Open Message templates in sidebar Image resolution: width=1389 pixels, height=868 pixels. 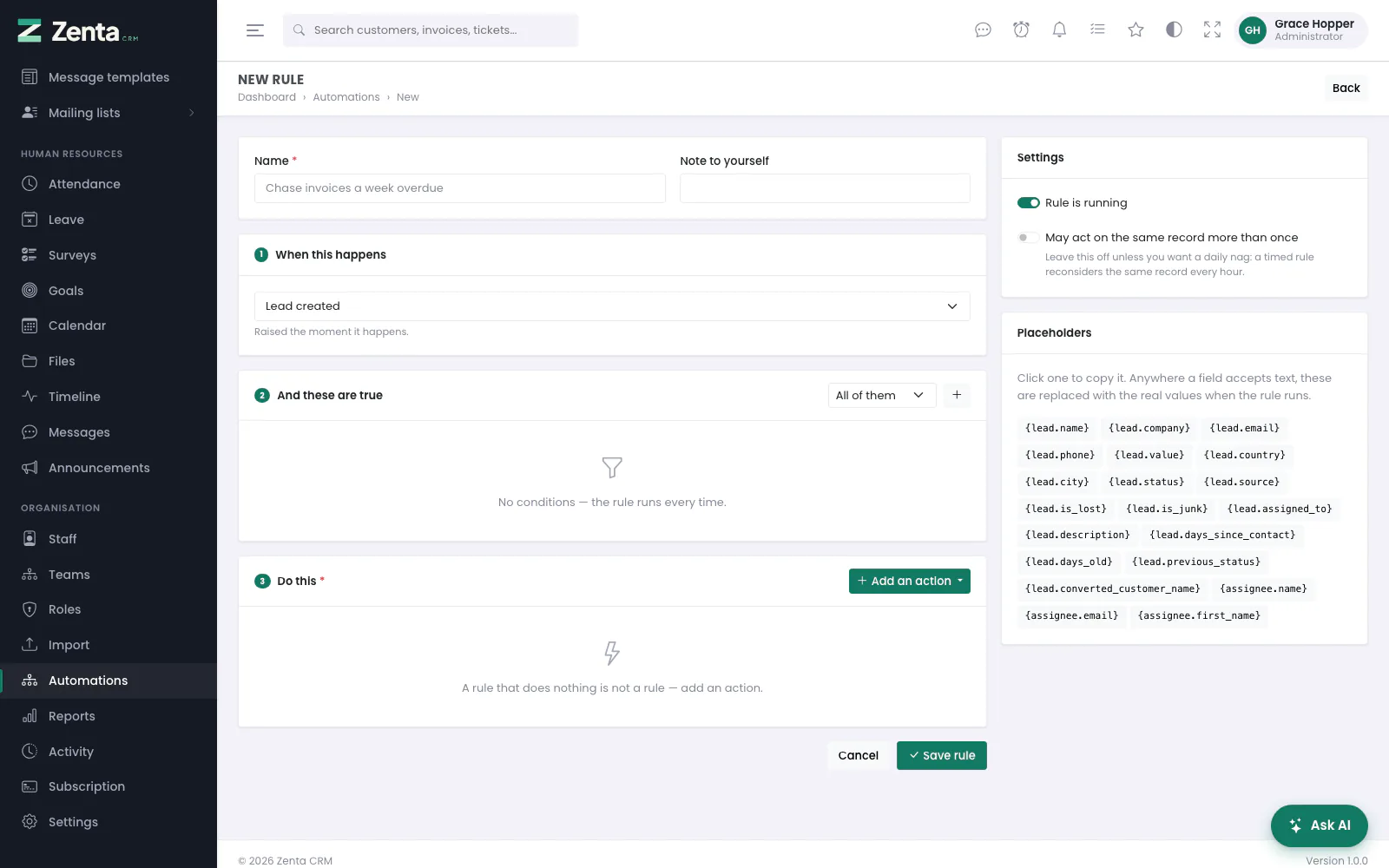109,77
